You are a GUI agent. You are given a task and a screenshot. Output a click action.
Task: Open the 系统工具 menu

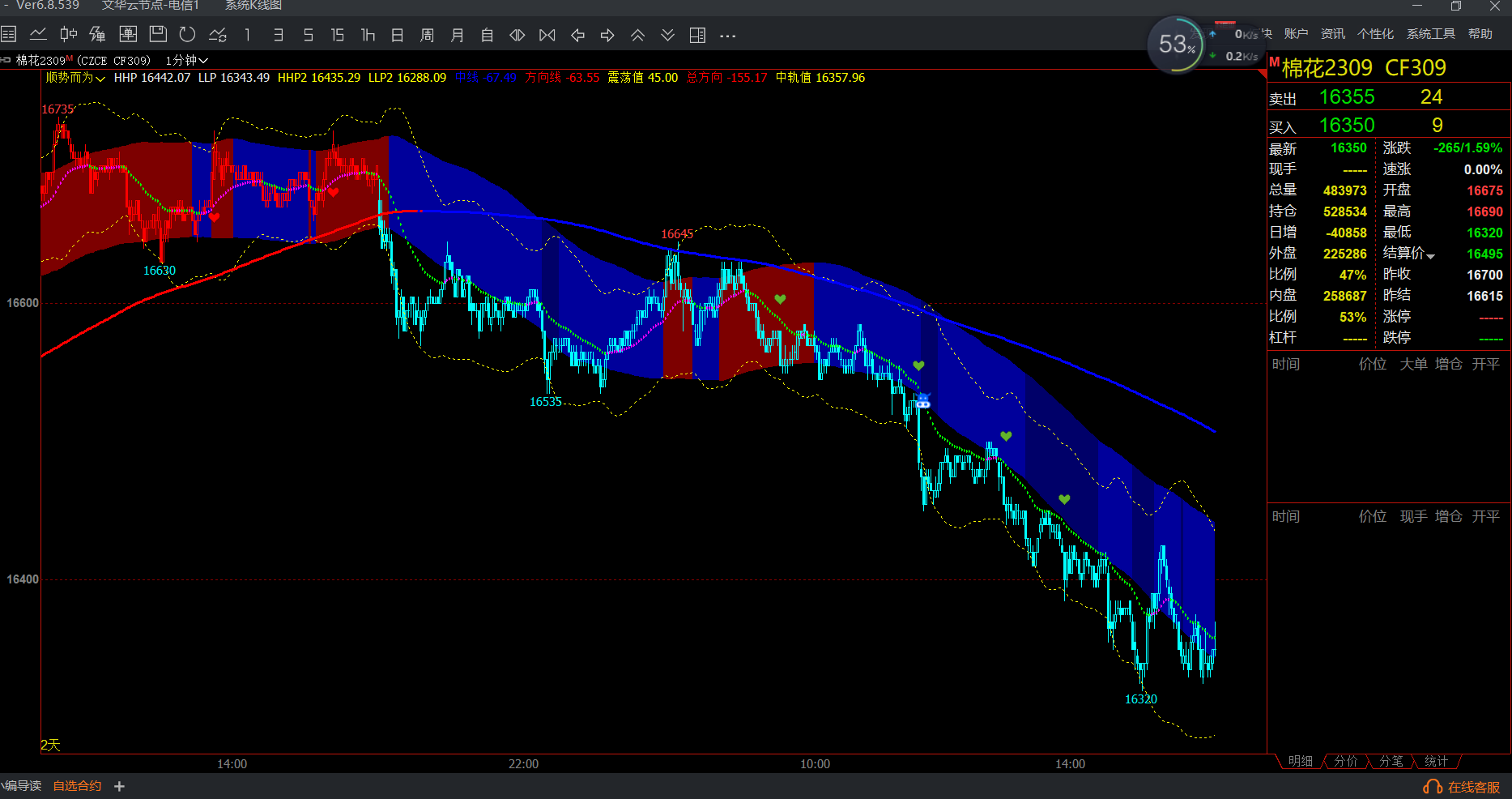tap(1431, 33)
